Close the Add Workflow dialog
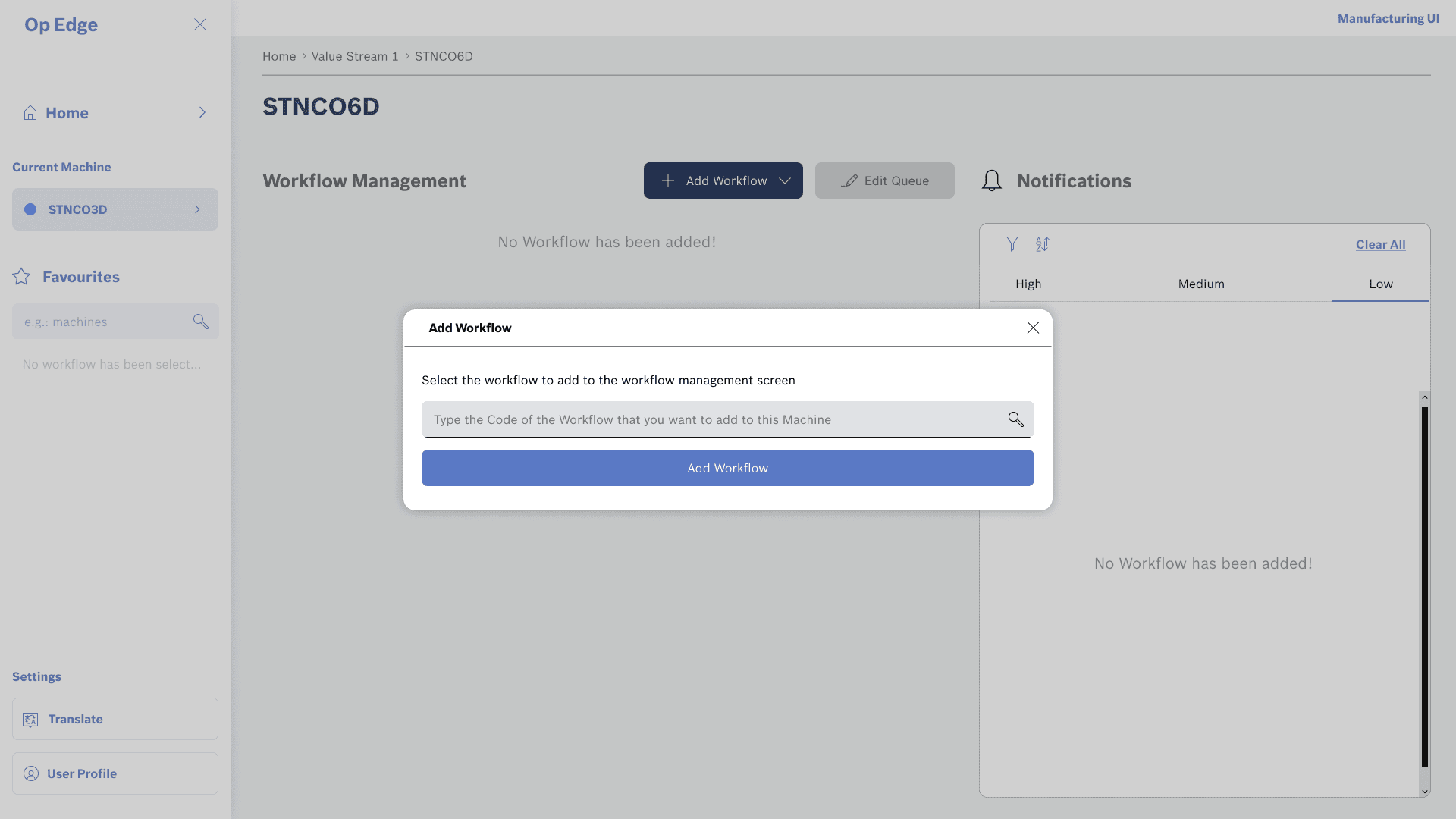 (1033, 328)
